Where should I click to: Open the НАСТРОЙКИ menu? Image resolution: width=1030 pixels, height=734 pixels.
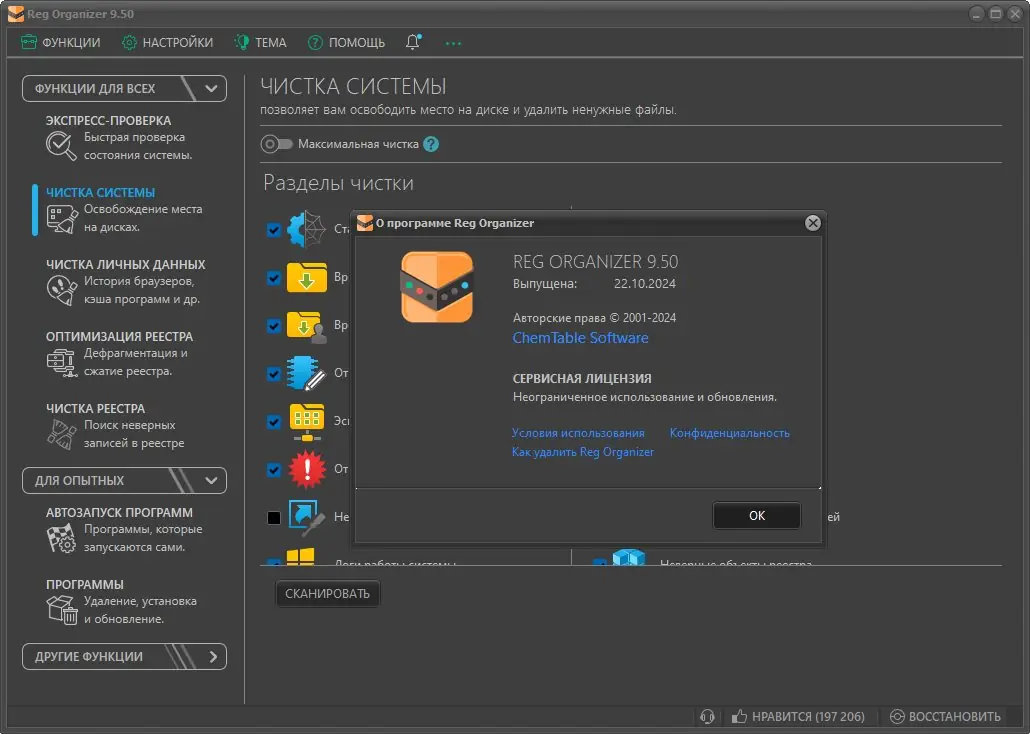click(168, 43)
